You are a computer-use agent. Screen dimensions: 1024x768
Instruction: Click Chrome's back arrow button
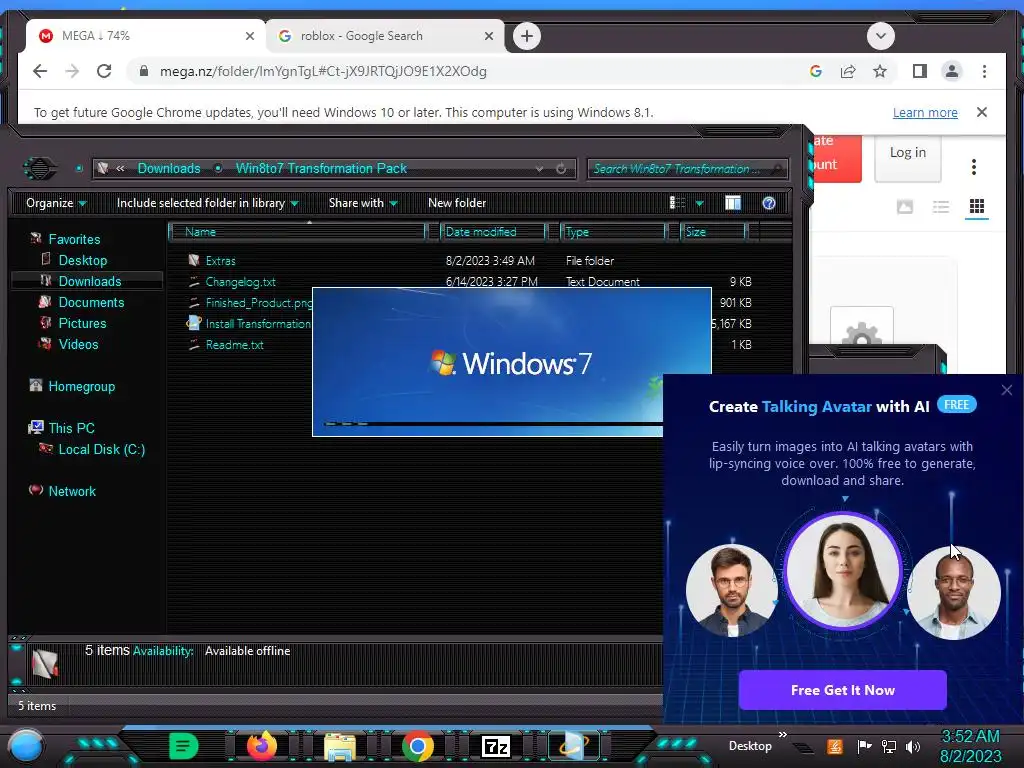(40, 71)
